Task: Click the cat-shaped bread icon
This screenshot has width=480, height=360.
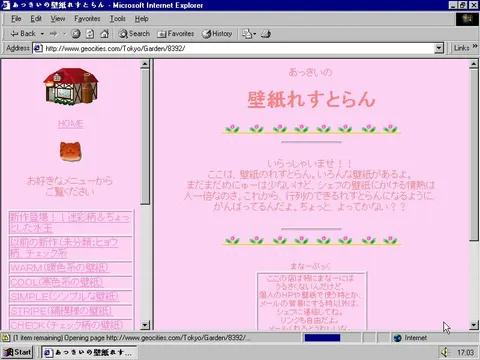Action: [70, 152]
